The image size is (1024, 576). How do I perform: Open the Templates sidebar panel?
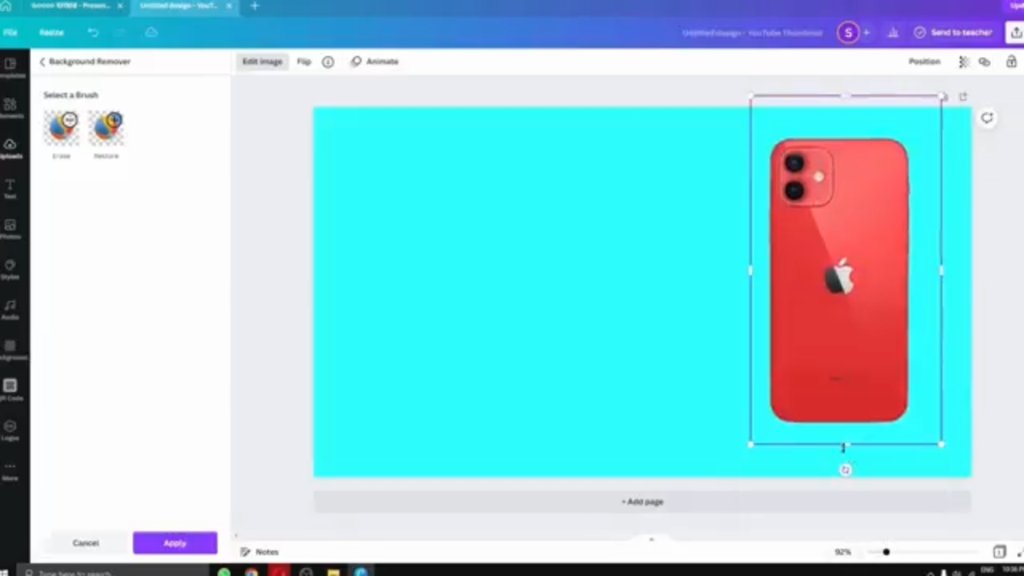pyautogui.click(x=10, y=68)
